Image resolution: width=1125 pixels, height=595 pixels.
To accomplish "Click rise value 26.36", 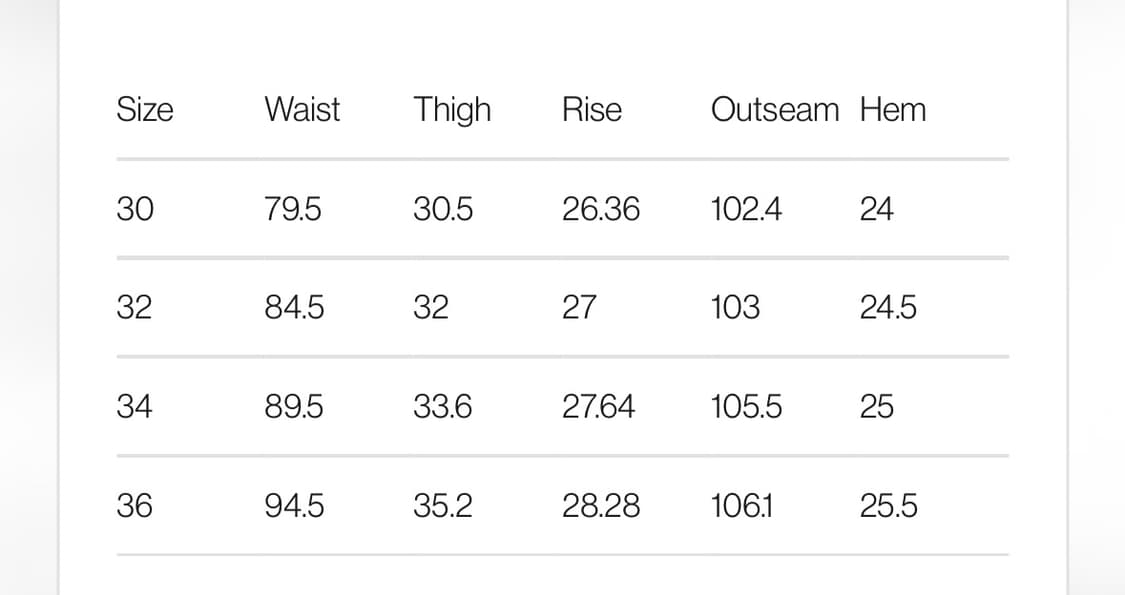I will click(x=601, y=210).
